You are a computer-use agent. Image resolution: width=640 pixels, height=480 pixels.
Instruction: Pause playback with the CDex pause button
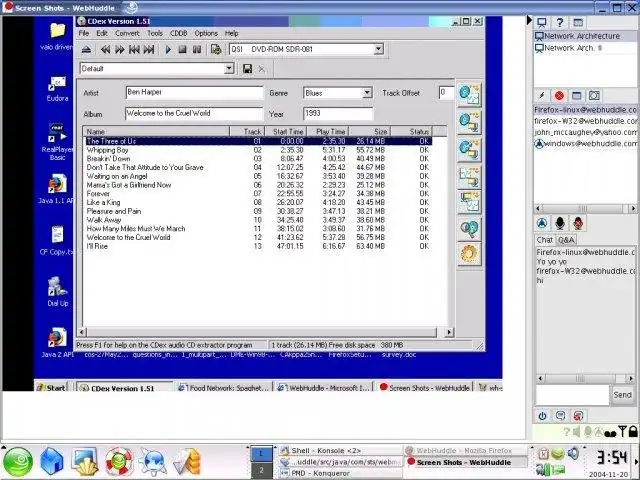[x=197, y=50]
